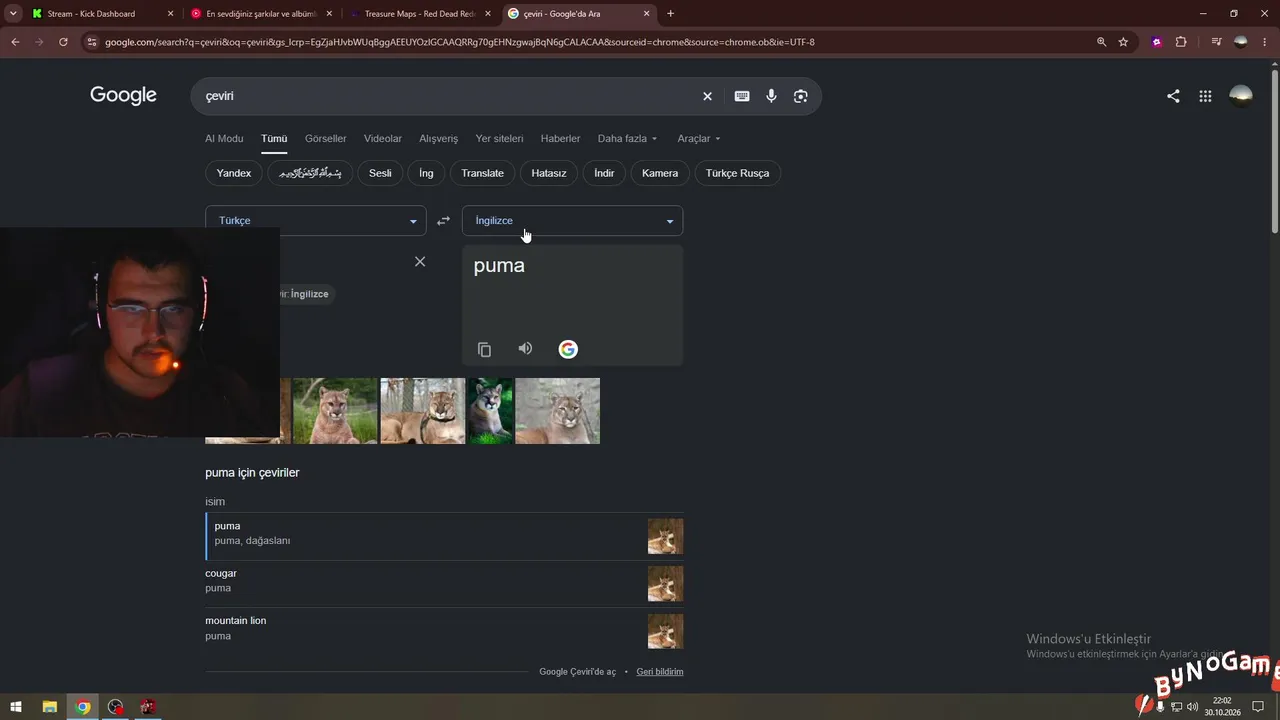This screenshot has height=720, width=1280.
Task: Open the İngilizce target language dropdown
Action: click(x=573, y=221)
